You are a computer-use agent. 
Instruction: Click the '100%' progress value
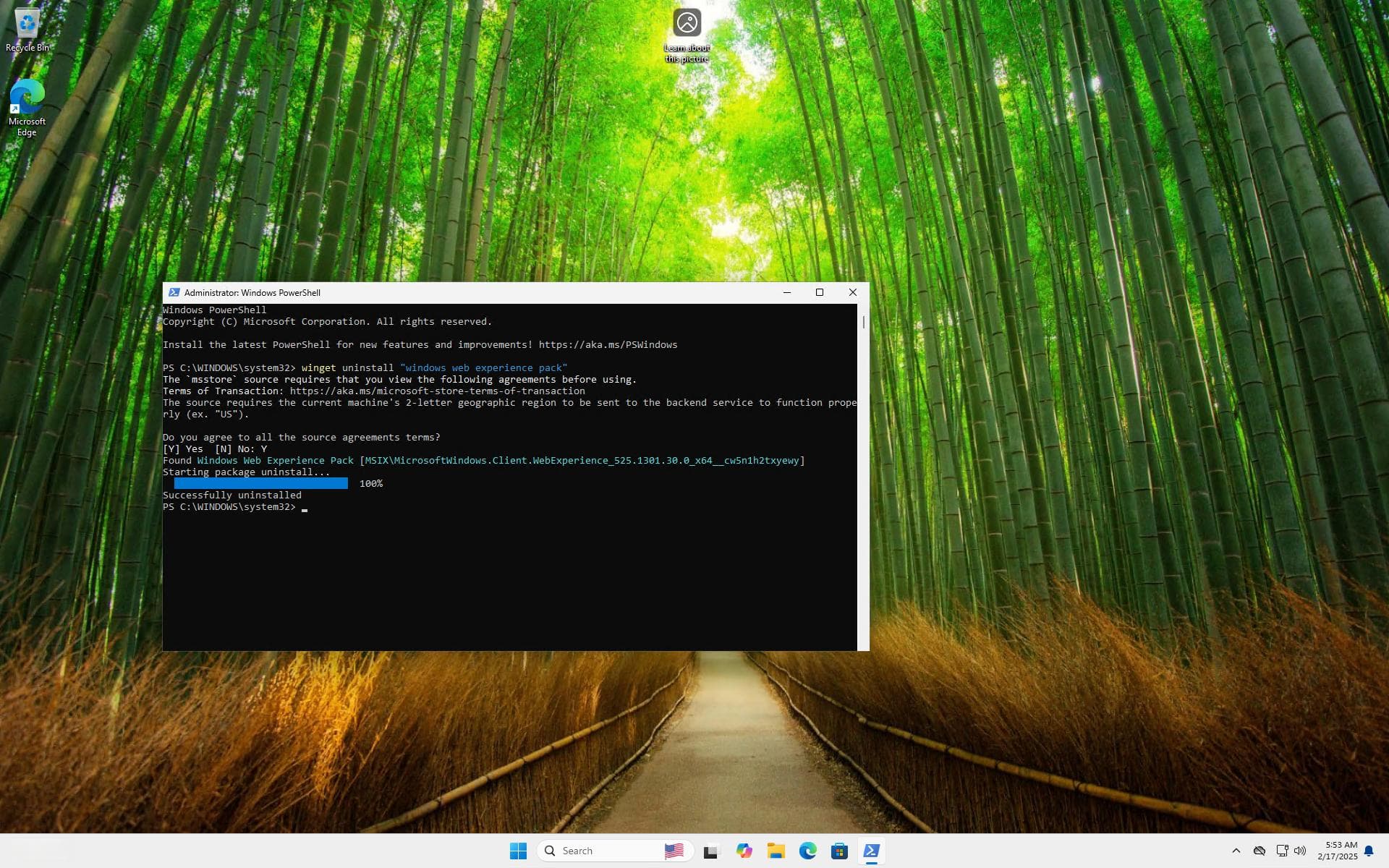click(370, 483)
